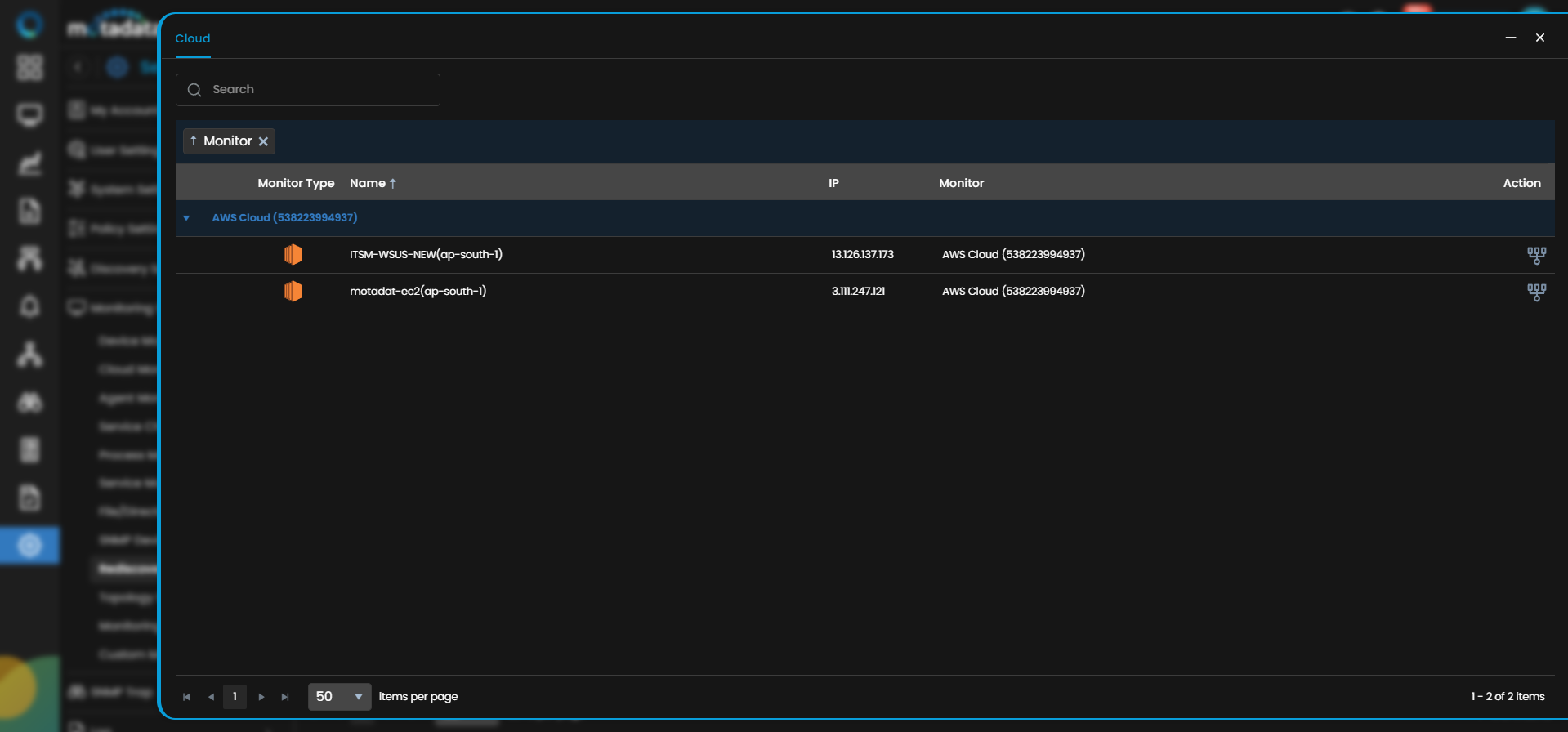Click AWS Cloud (538223994937) group label
Viewport: 1568px width, 732px height.
(284, 217)
